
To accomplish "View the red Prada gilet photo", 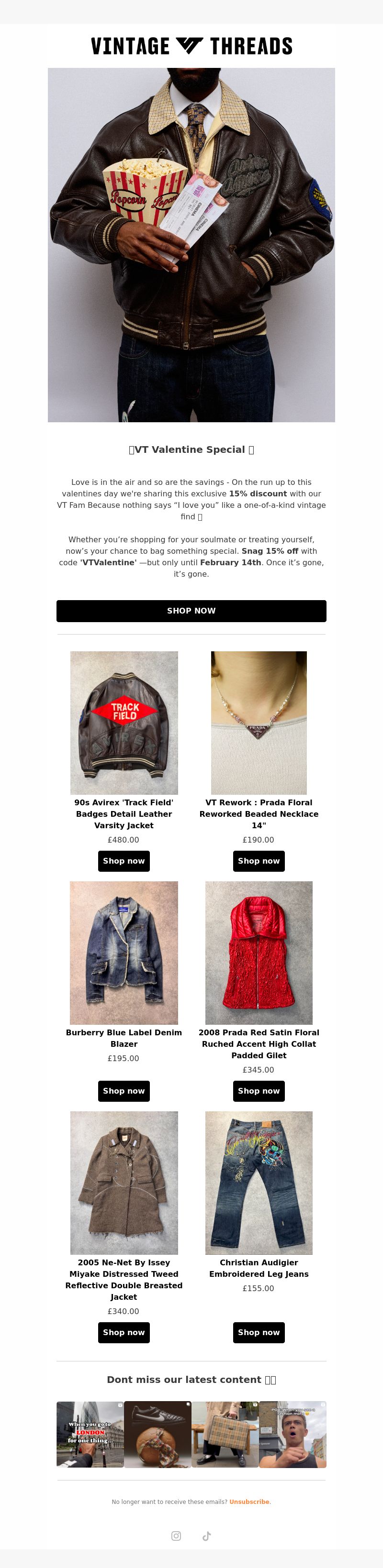I will pyautogui.click(x=259, y=953).
